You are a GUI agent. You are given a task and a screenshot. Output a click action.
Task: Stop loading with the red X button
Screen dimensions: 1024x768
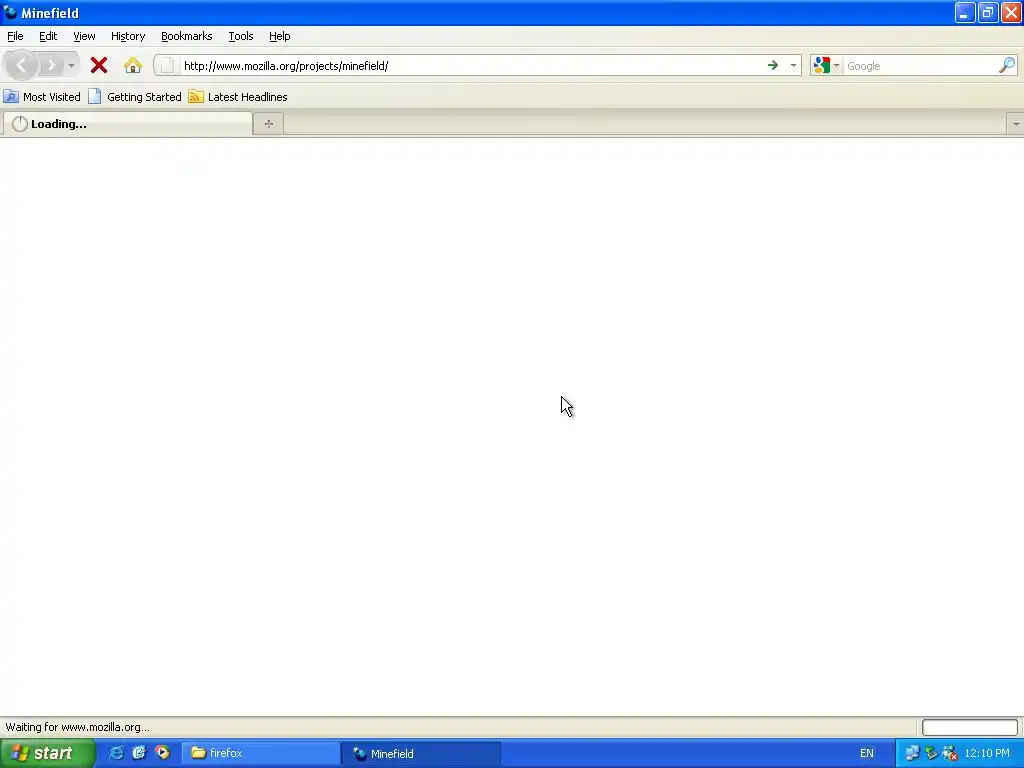(99, 65)
